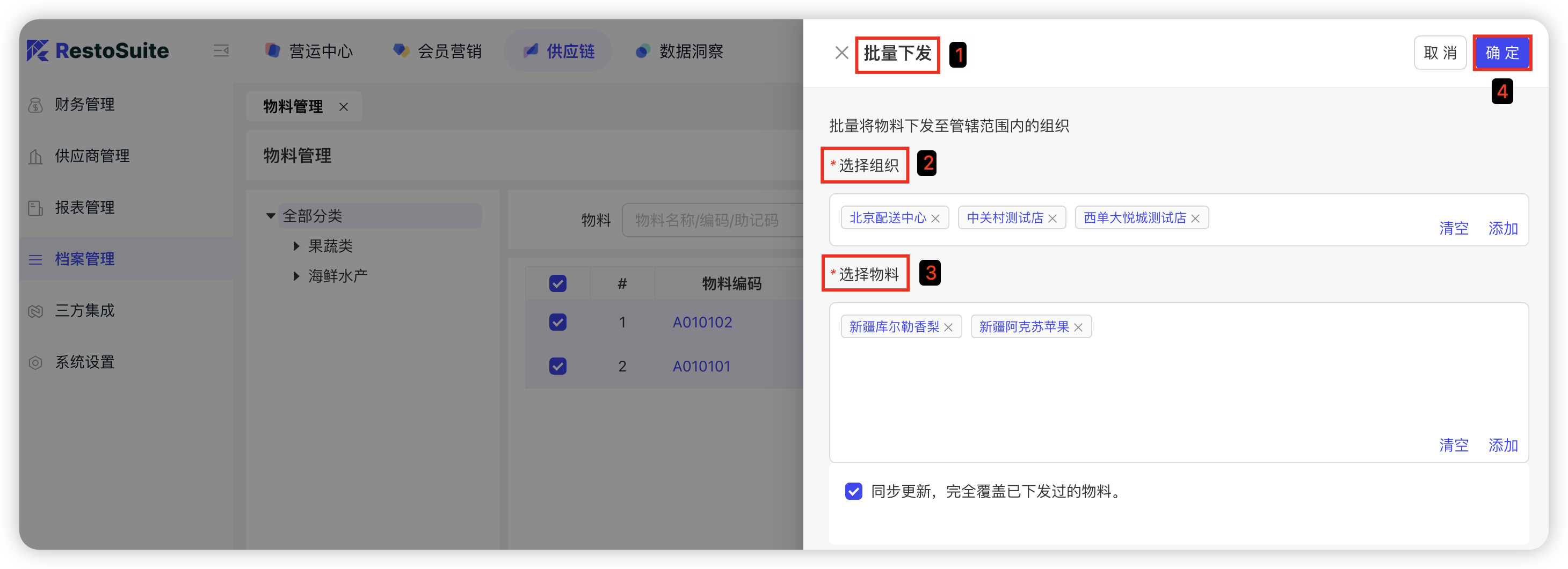Remove 新疆库尔勒香梨 material tag
1568x569 pixels.
tap(948, 327)
